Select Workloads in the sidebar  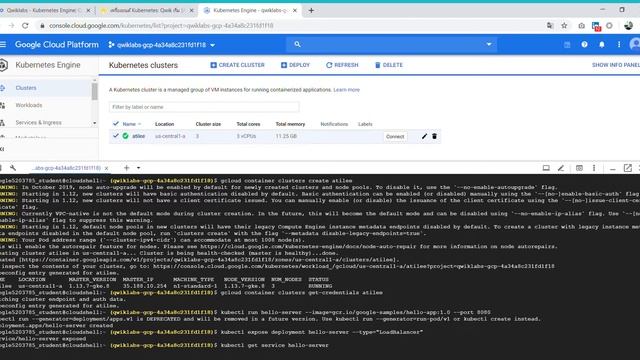click(x=29, y=105)
